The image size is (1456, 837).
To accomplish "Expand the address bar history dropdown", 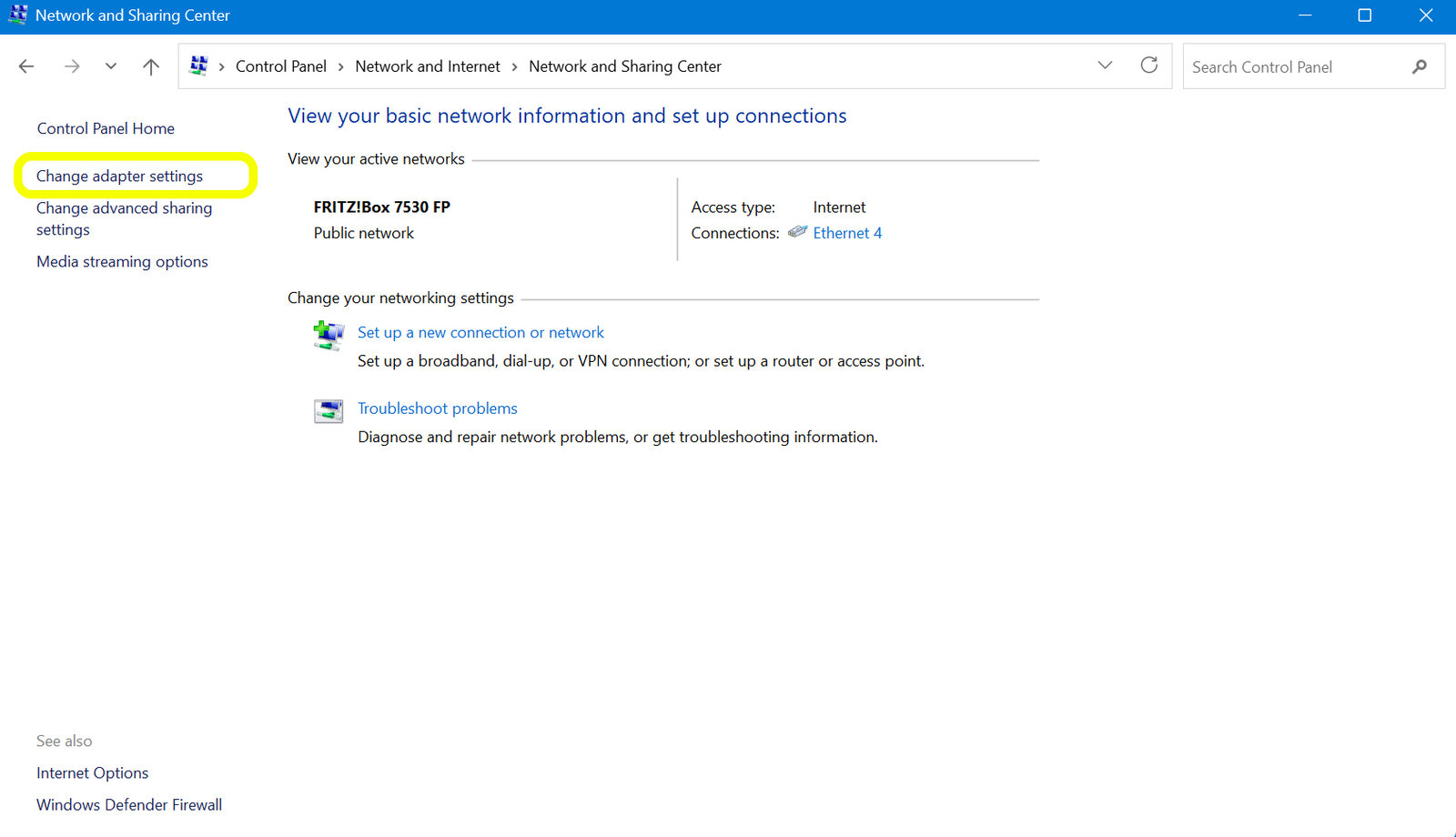I will (1105, 66).
